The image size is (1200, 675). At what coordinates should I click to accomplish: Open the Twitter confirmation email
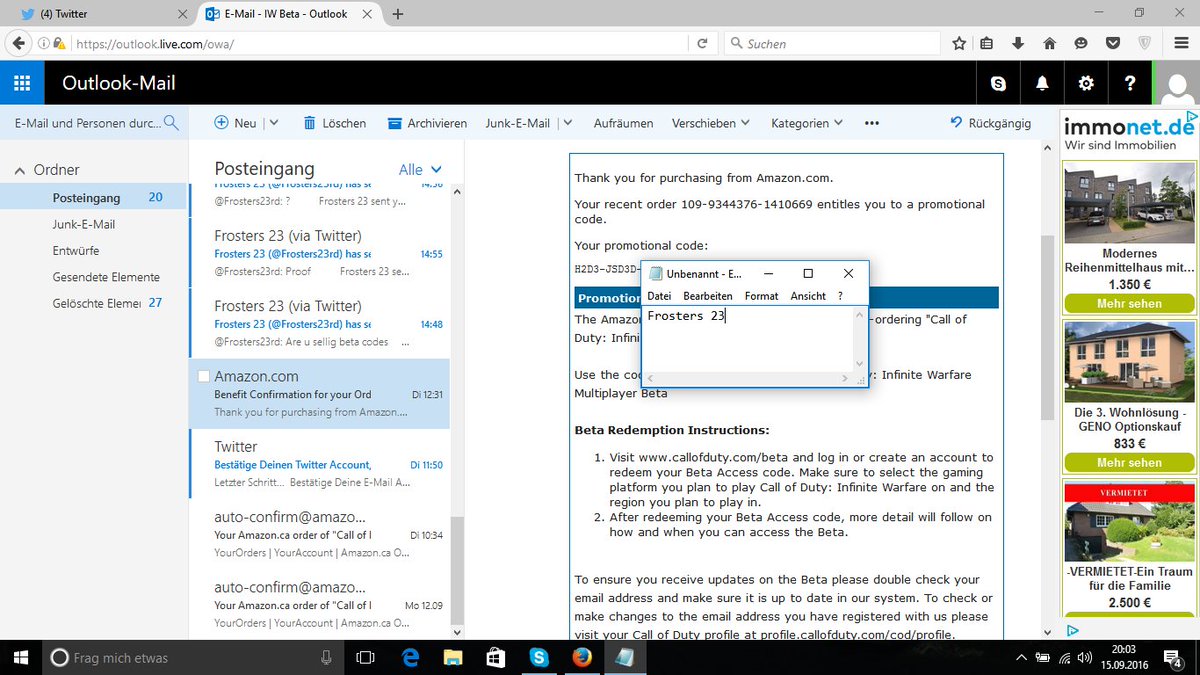click(319, 464)
